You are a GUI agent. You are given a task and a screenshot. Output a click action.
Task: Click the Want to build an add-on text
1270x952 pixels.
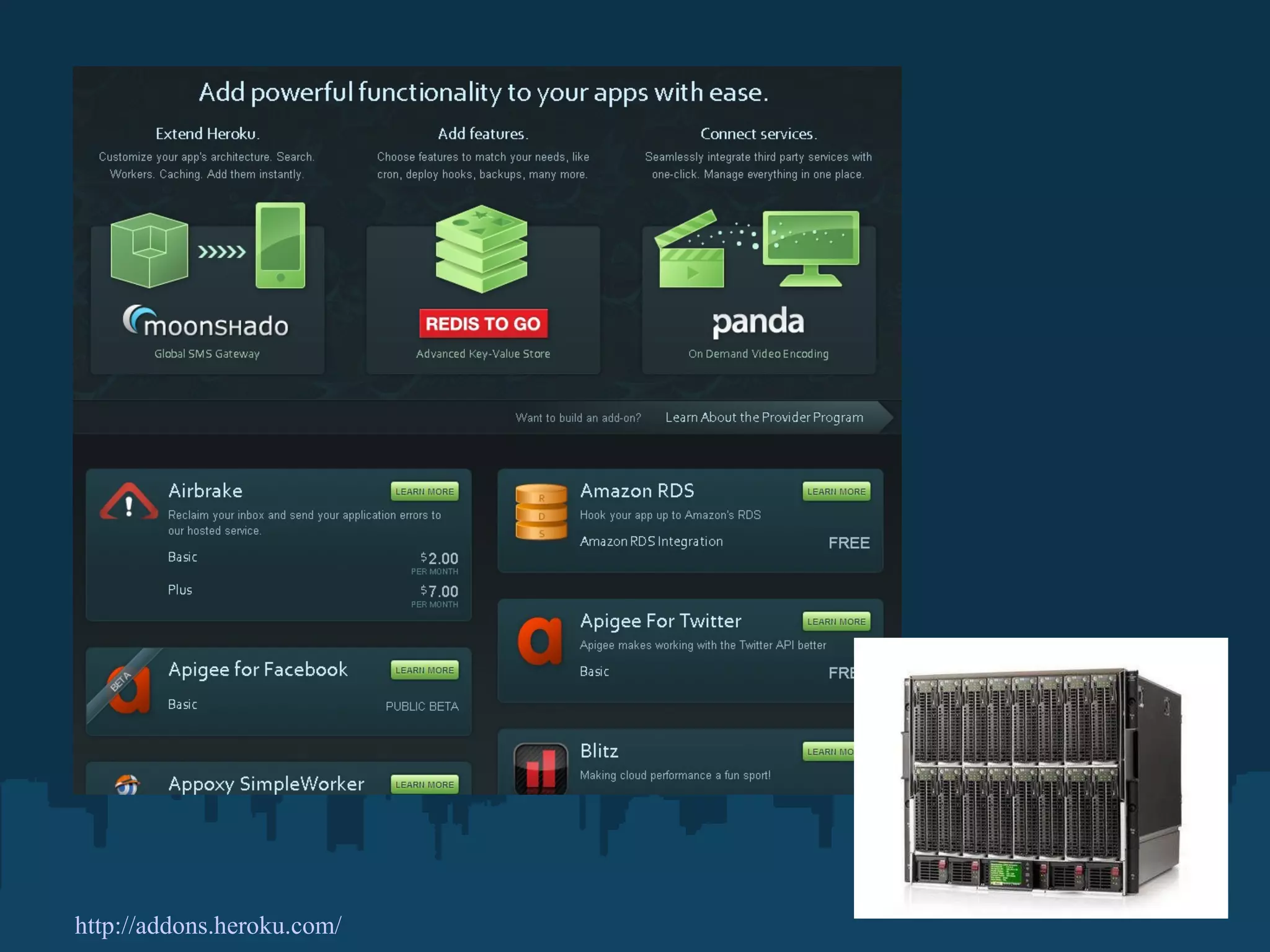click(578, 418)
